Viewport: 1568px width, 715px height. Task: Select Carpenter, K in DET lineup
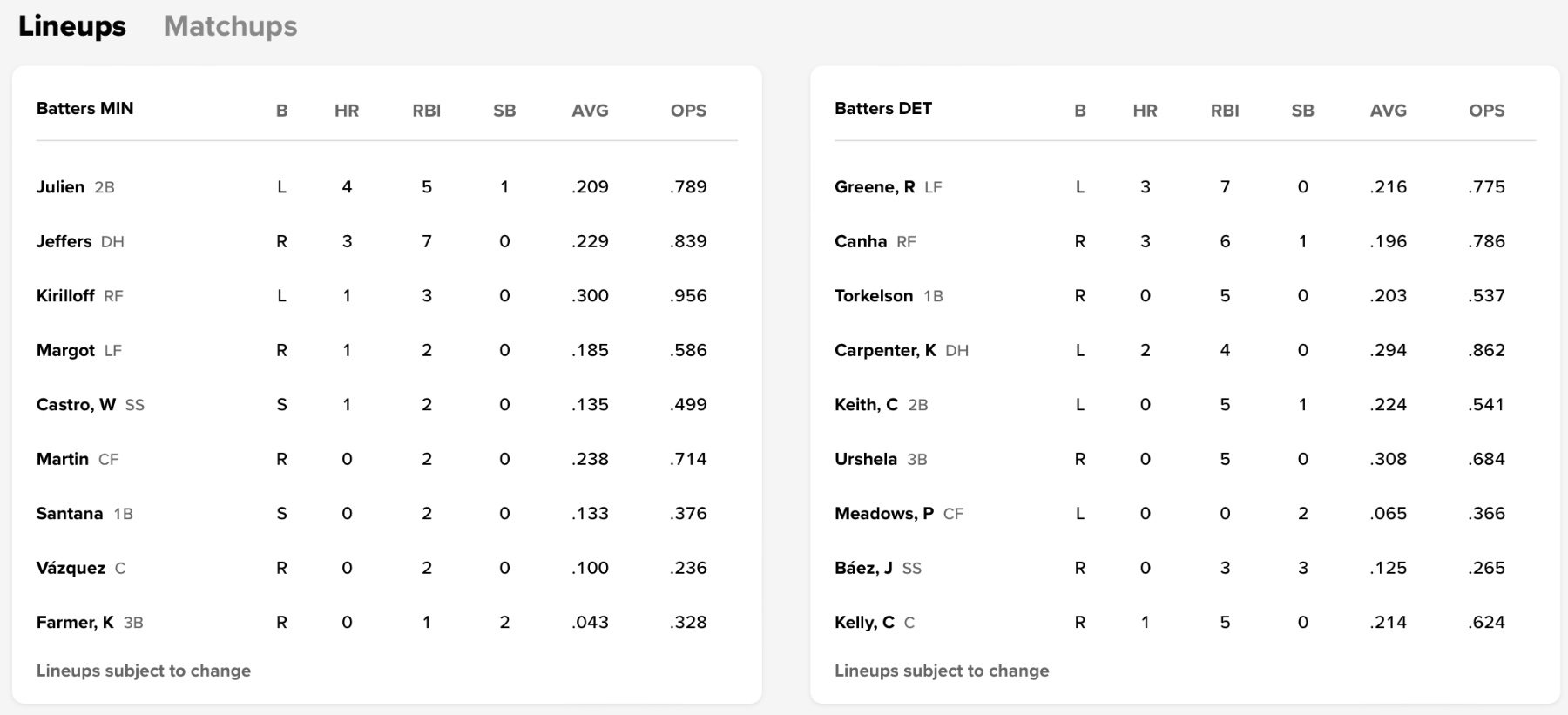pos(885,350)
